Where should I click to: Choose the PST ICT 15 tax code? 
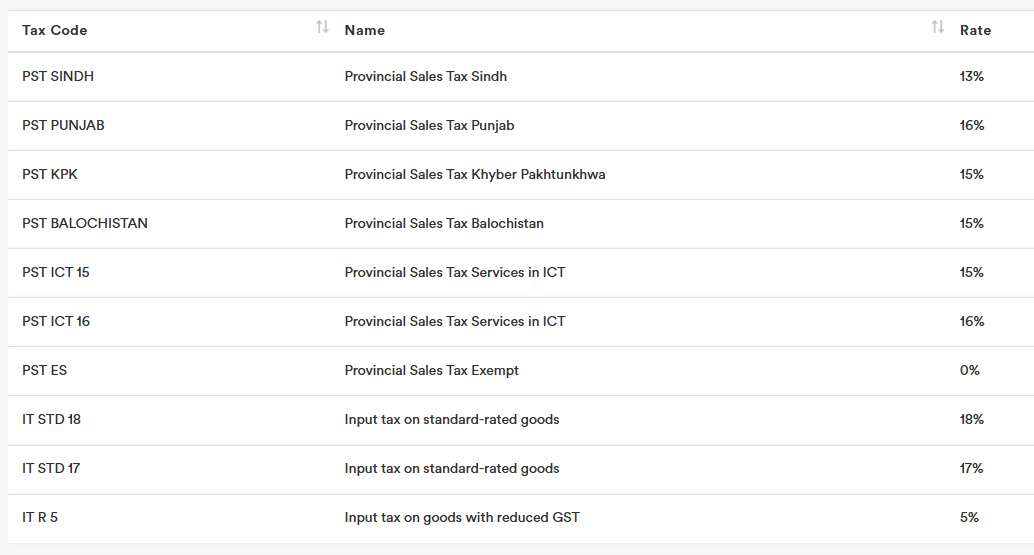(x=56, y=272)
